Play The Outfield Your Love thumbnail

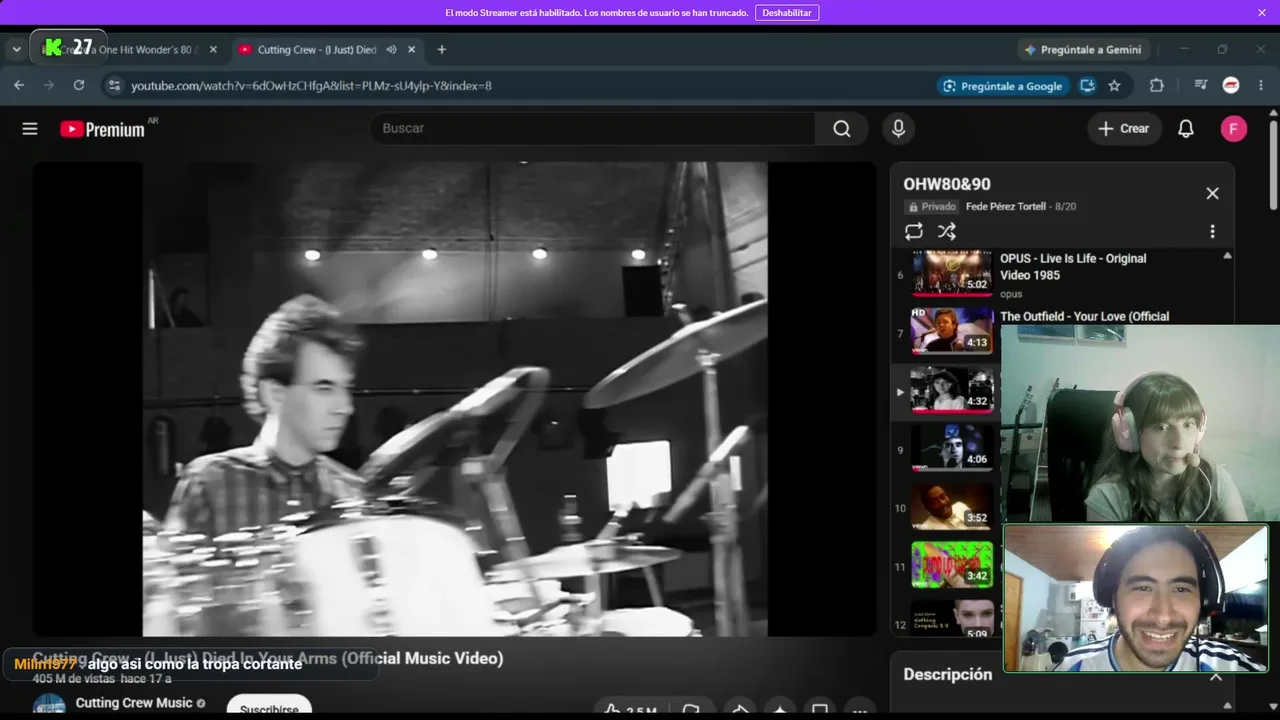point(952,331)
